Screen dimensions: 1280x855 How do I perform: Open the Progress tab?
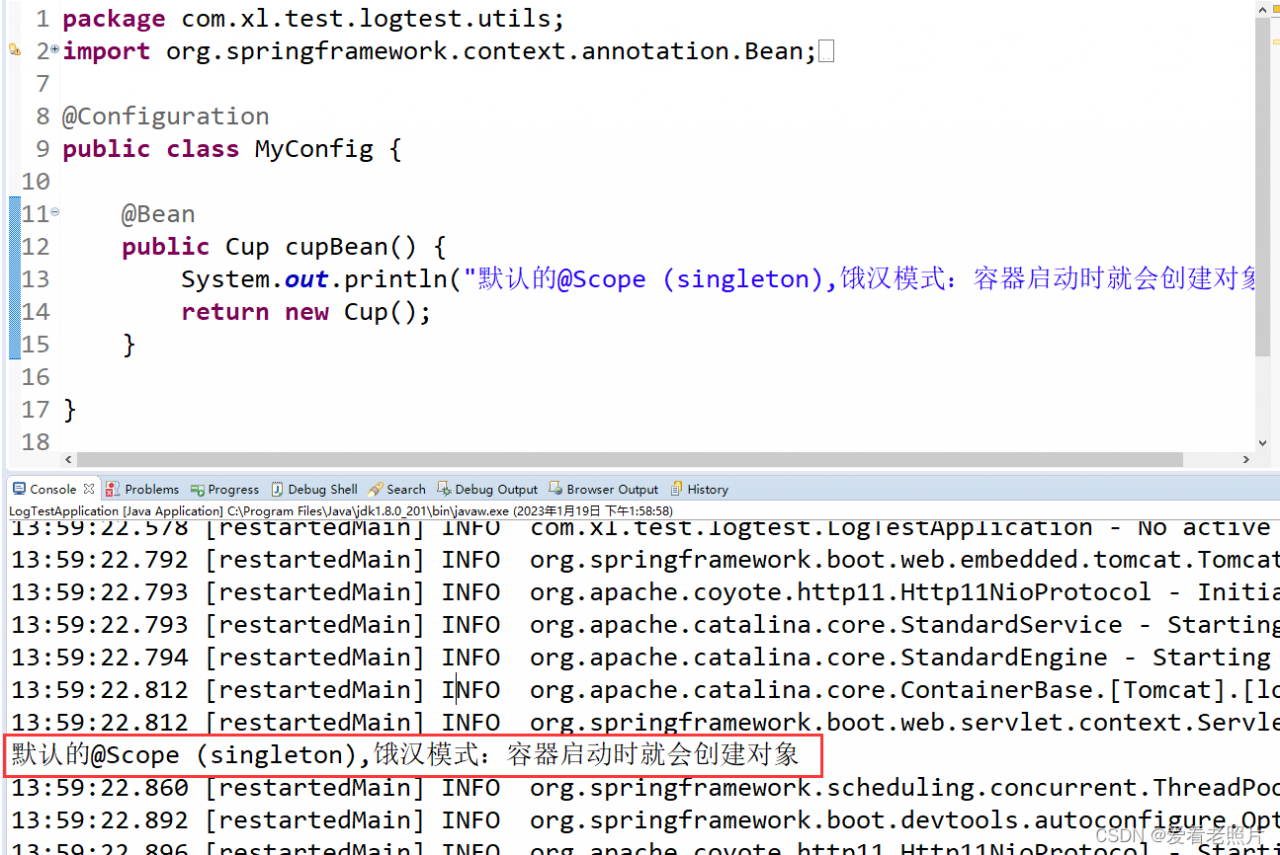pyautogui.click(x=225, y=489)
